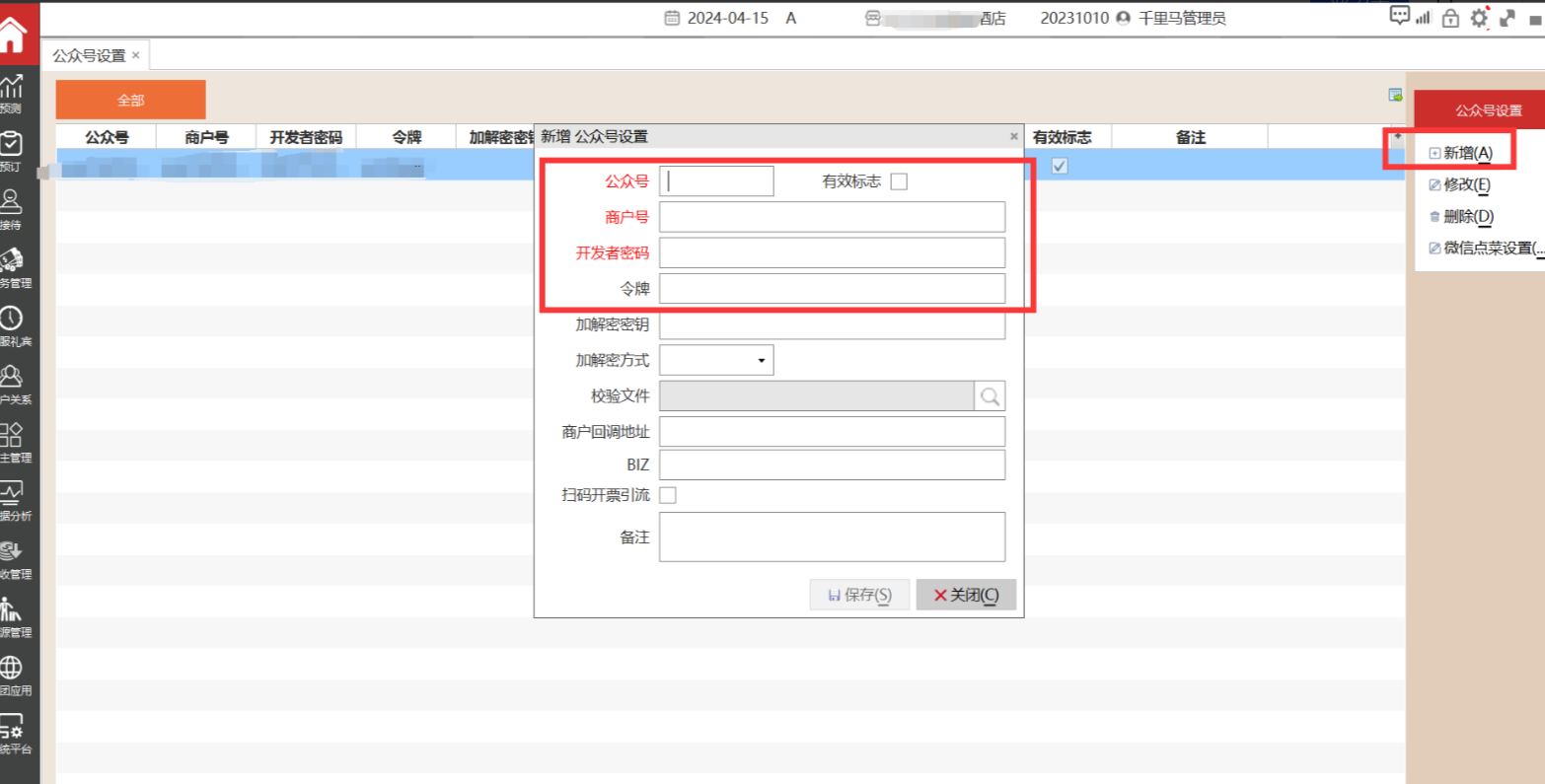
Task: Open the settings gear icon at top
Action: pos(1479,18)
